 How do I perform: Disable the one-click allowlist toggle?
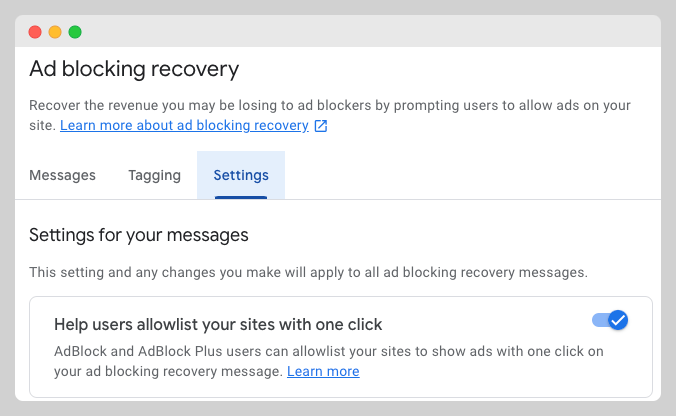(610, 320)
